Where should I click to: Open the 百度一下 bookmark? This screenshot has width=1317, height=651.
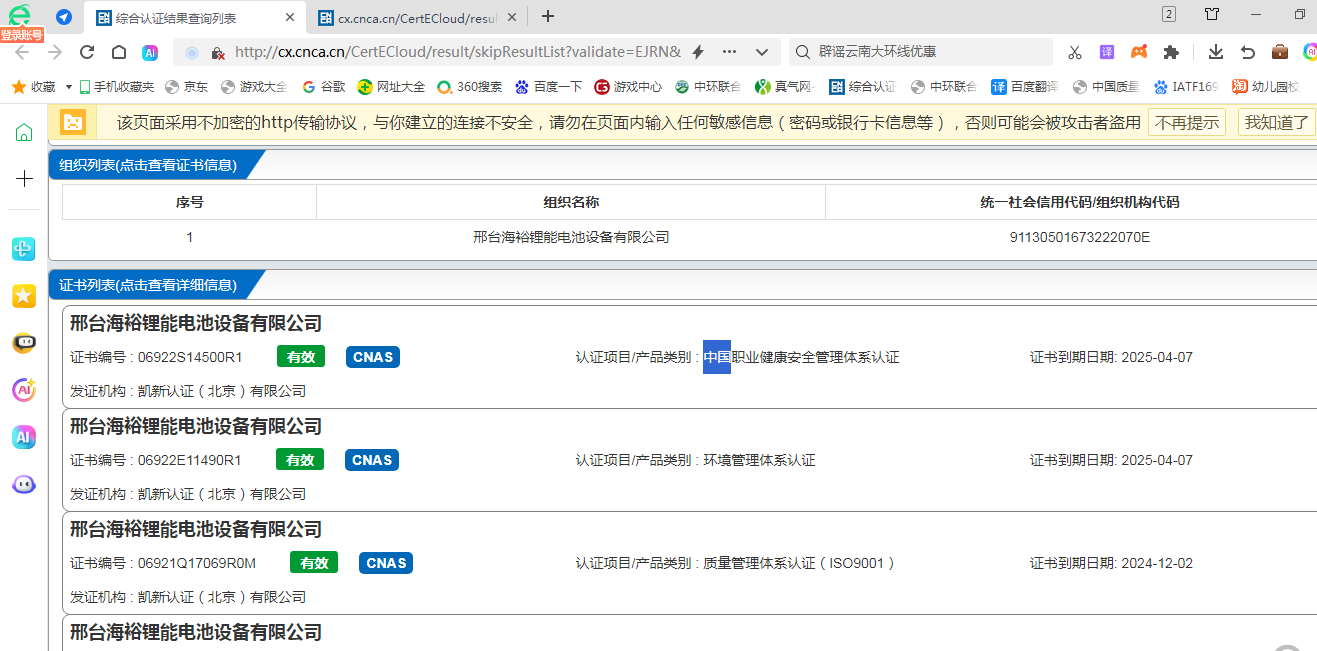point(548,87)
